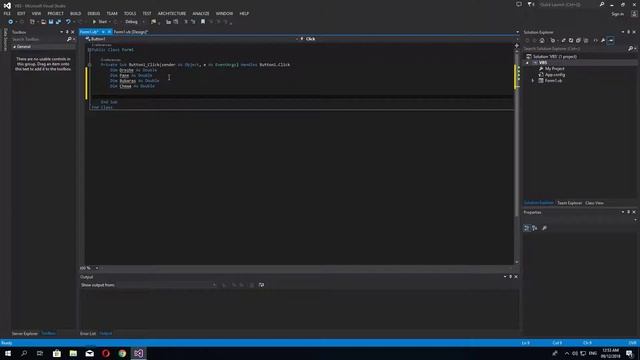Switch to the Error List tab
Screen dimensions: 640x360
pos(88,333)
